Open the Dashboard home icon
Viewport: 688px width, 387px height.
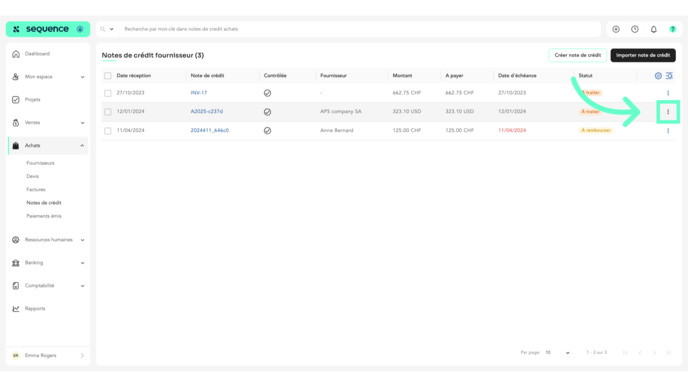coord(16,54)
